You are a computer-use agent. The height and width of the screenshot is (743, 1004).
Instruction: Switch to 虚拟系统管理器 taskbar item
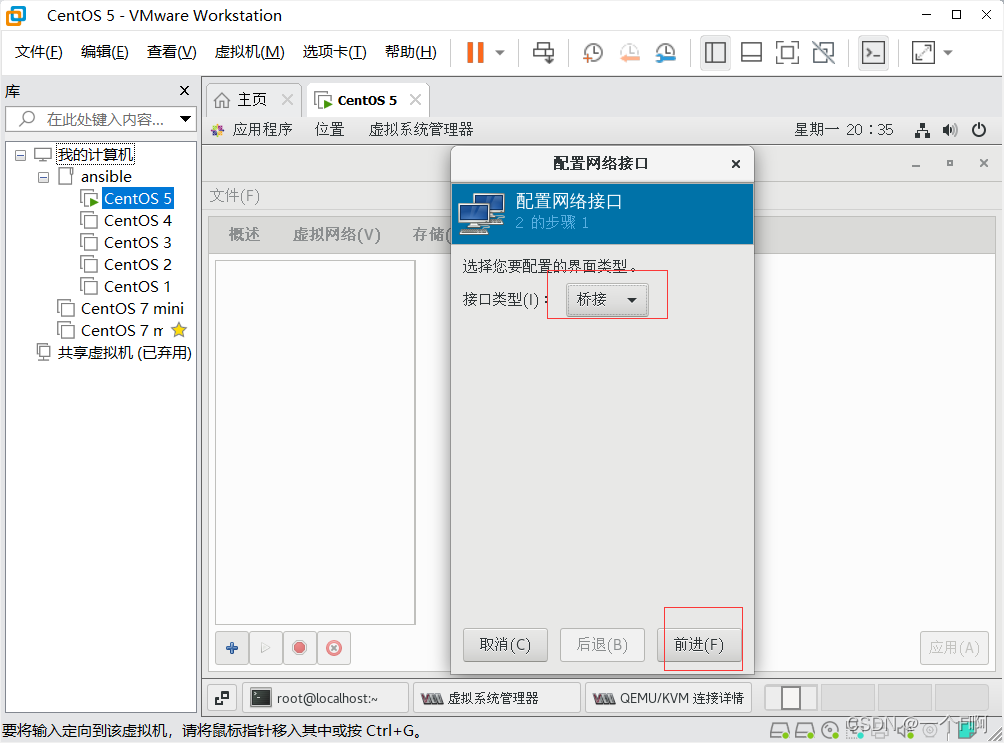[x=496, y=698]
